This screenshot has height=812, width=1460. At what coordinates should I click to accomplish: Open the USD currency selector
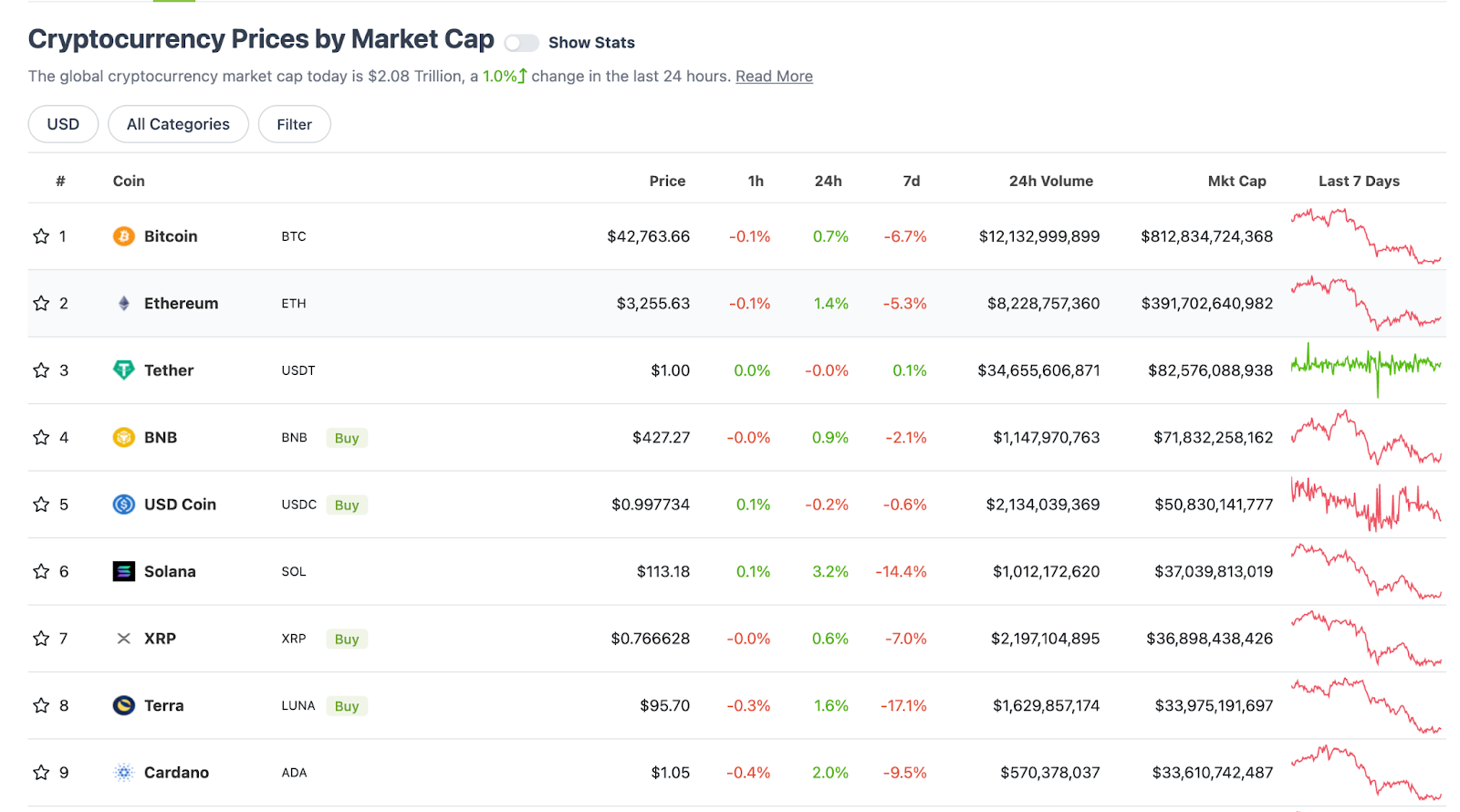coord(63,124)
